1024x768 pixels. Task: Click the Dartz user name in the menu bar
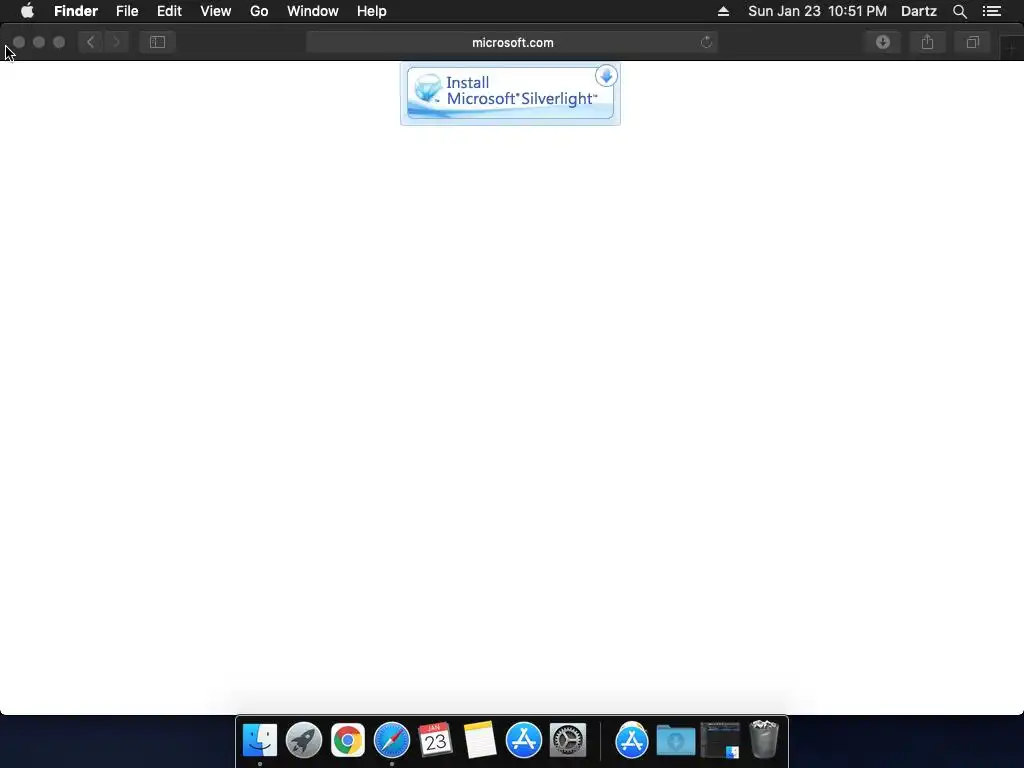(919, 11)
